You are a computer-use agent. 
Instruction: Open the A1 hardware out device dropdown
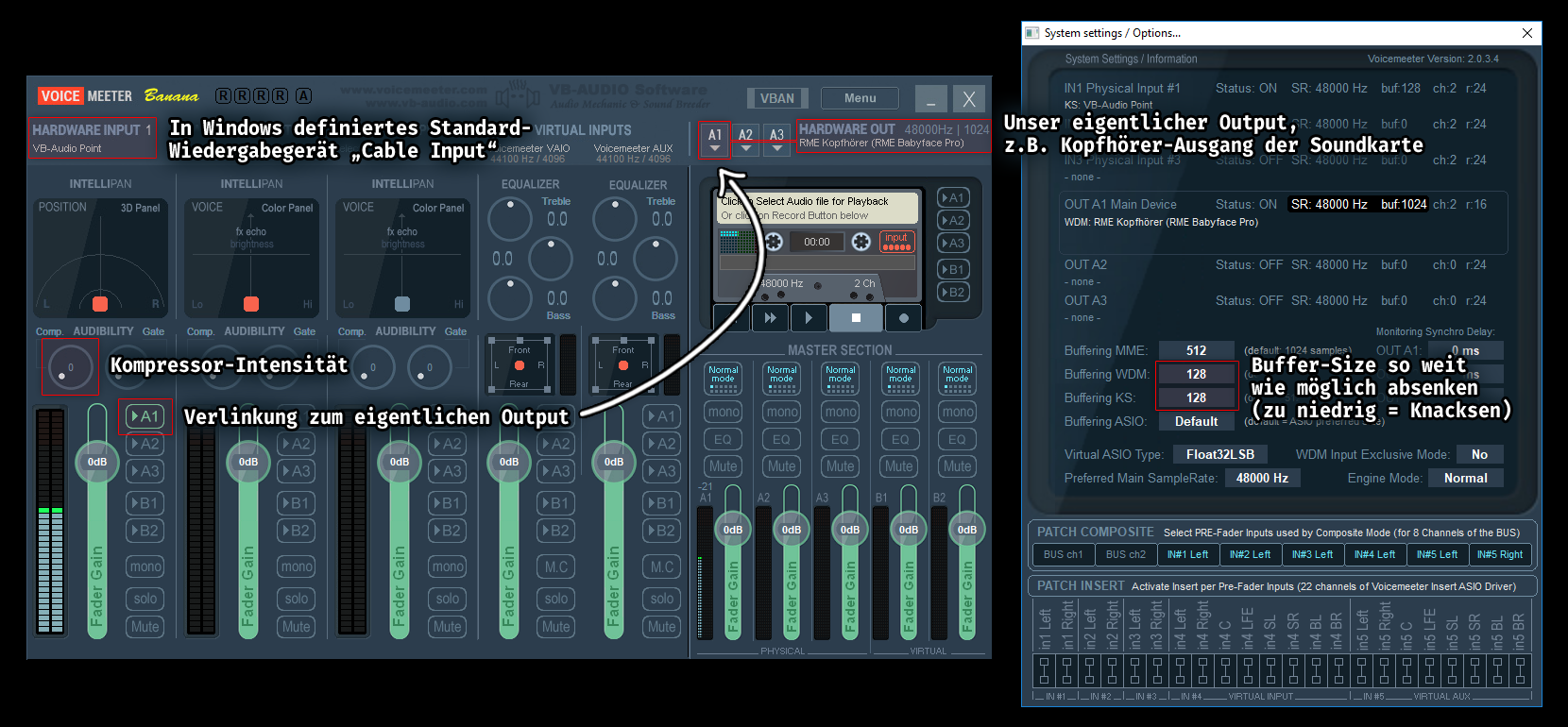coord(715,141)
